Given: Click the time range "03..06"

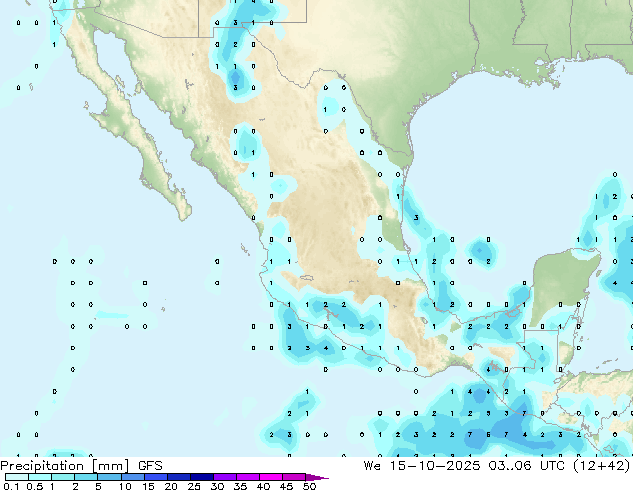Looking at the screenshot, I should pos(509,466).
